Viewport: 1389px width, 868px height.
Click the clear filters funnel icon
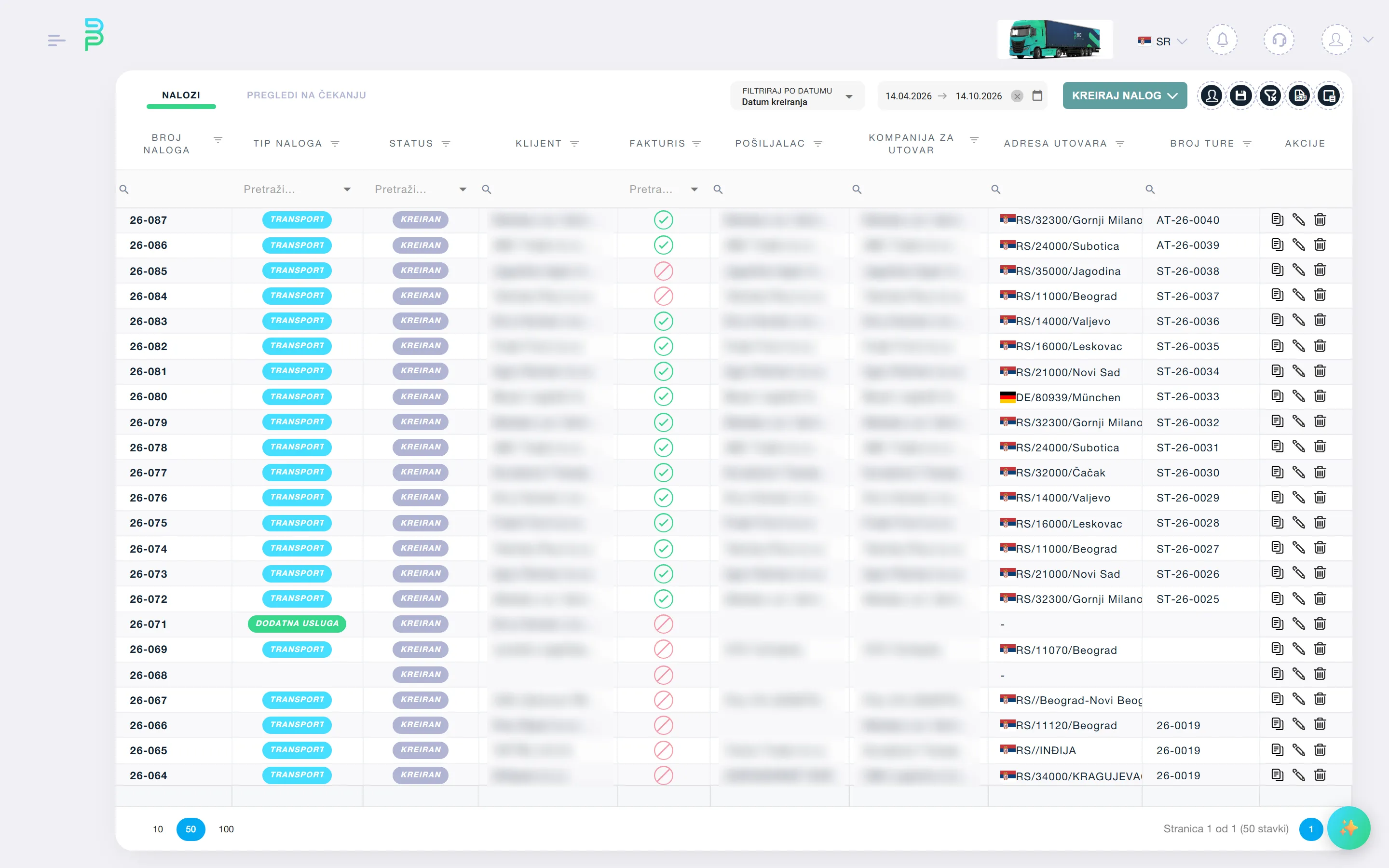(1270, 96)
